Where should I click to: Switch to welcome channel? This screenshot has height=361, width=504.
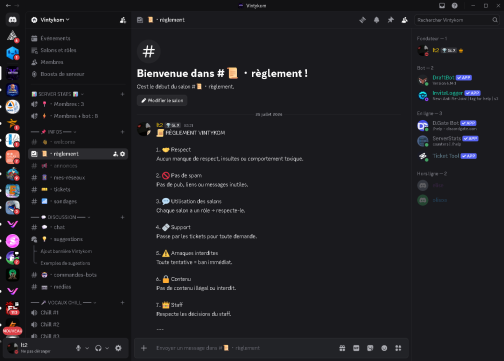tap(78, 142)
